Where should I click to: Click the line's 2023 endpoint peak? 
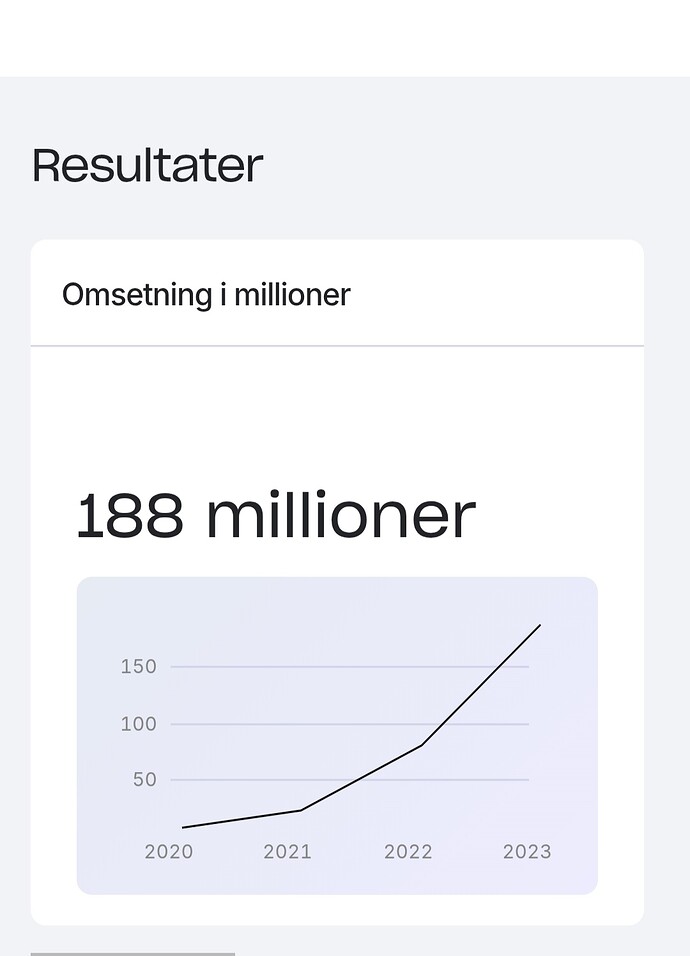(x=540, y=625)
